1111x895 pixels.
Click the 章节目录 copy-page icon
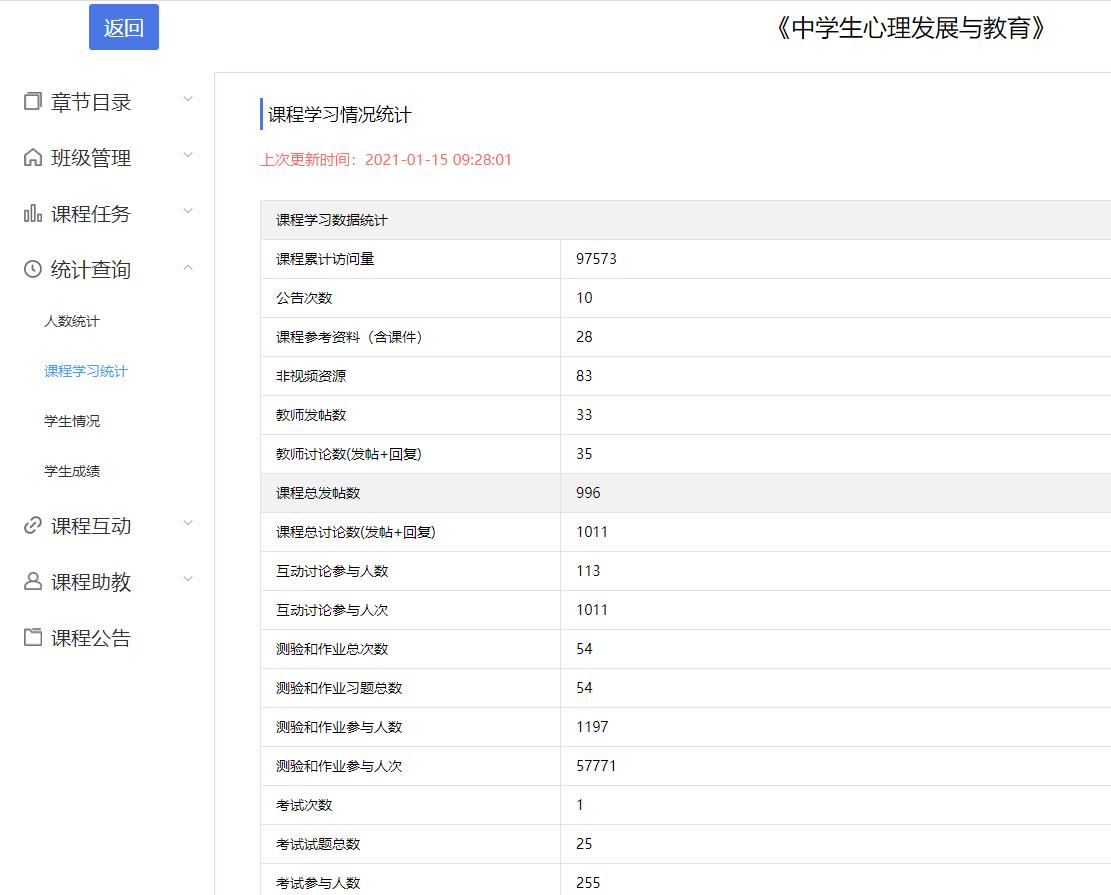pyautogui.click(x=33, y=102)
